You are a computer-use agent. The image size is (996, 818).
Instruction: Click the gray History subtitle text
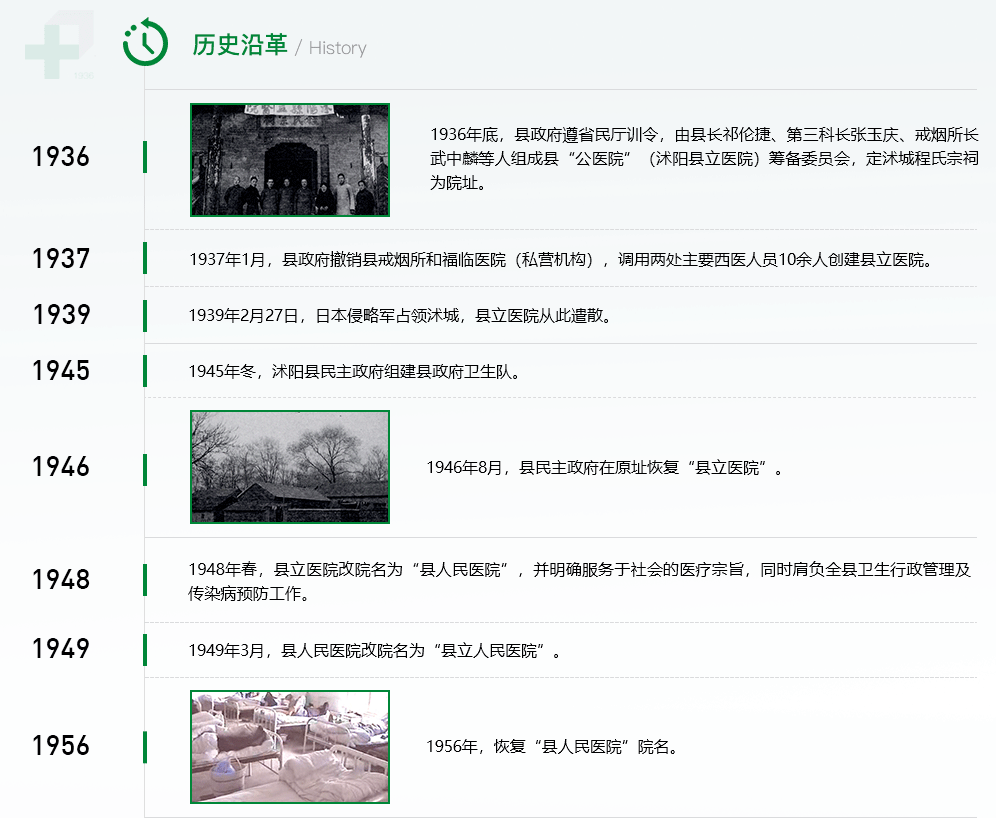pos(337,48)
